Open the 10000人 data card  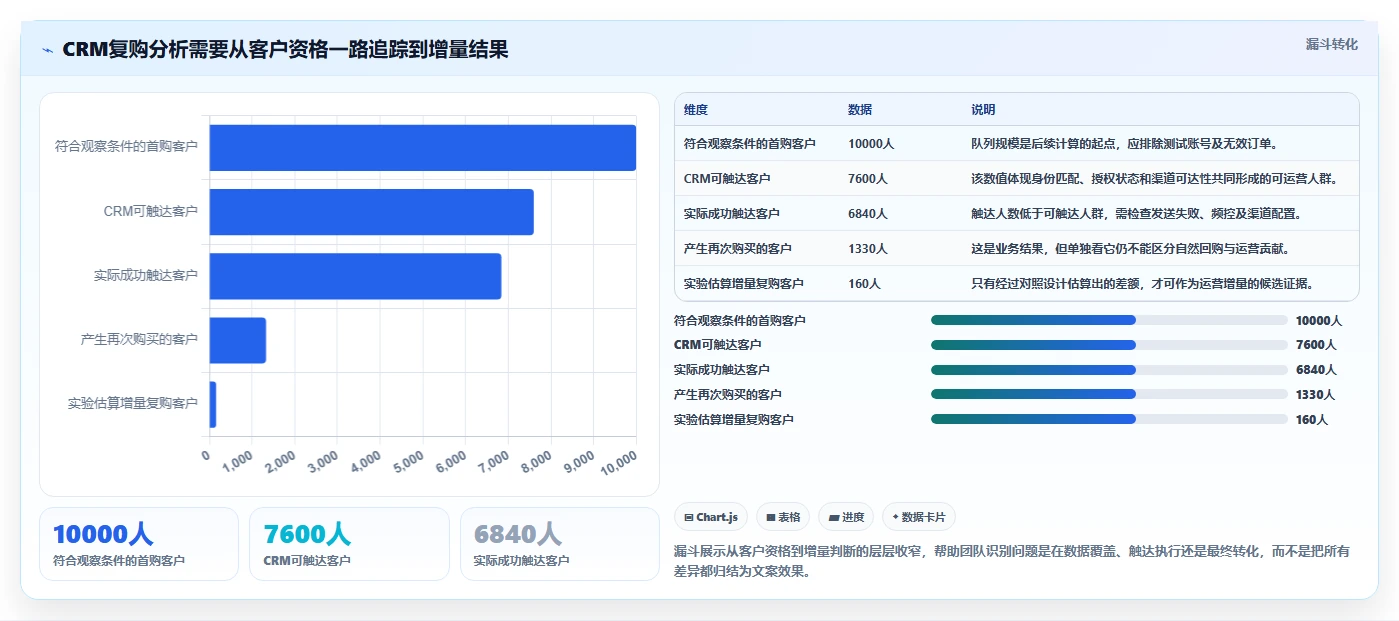tap(139, 544)
